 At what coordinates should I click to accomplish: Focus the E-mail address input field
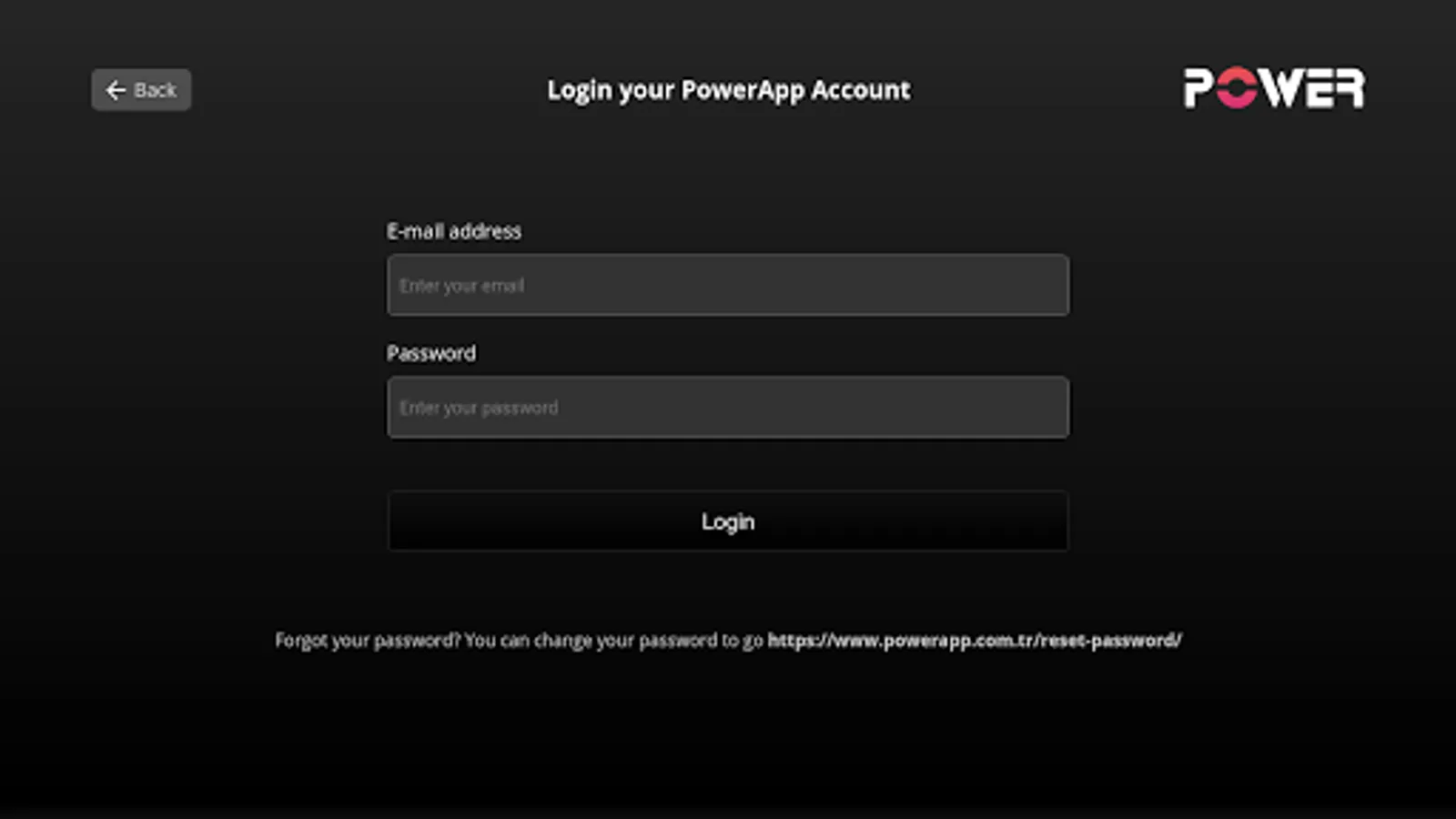click(x=728, y=285)
